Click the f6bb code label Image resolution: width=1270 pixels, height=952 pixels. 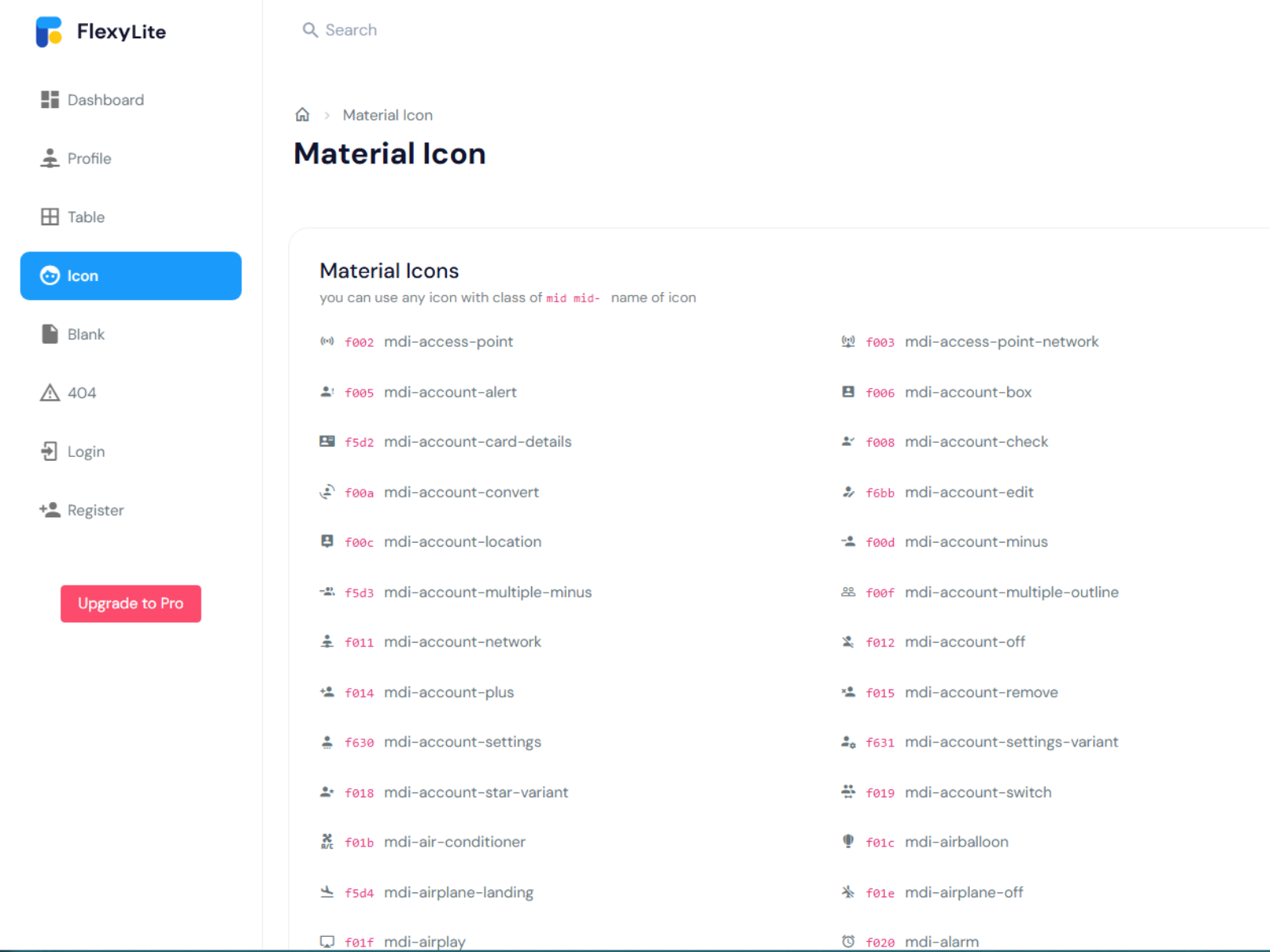click(880, 493)
